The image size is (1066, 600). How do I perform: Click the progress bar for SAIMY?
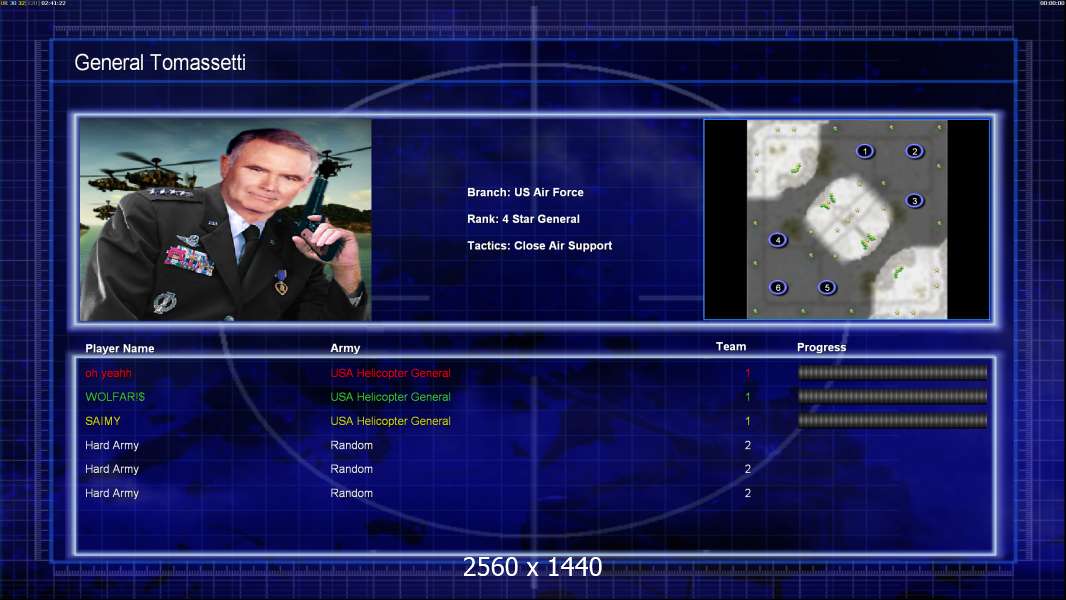[x=892, y=421]
